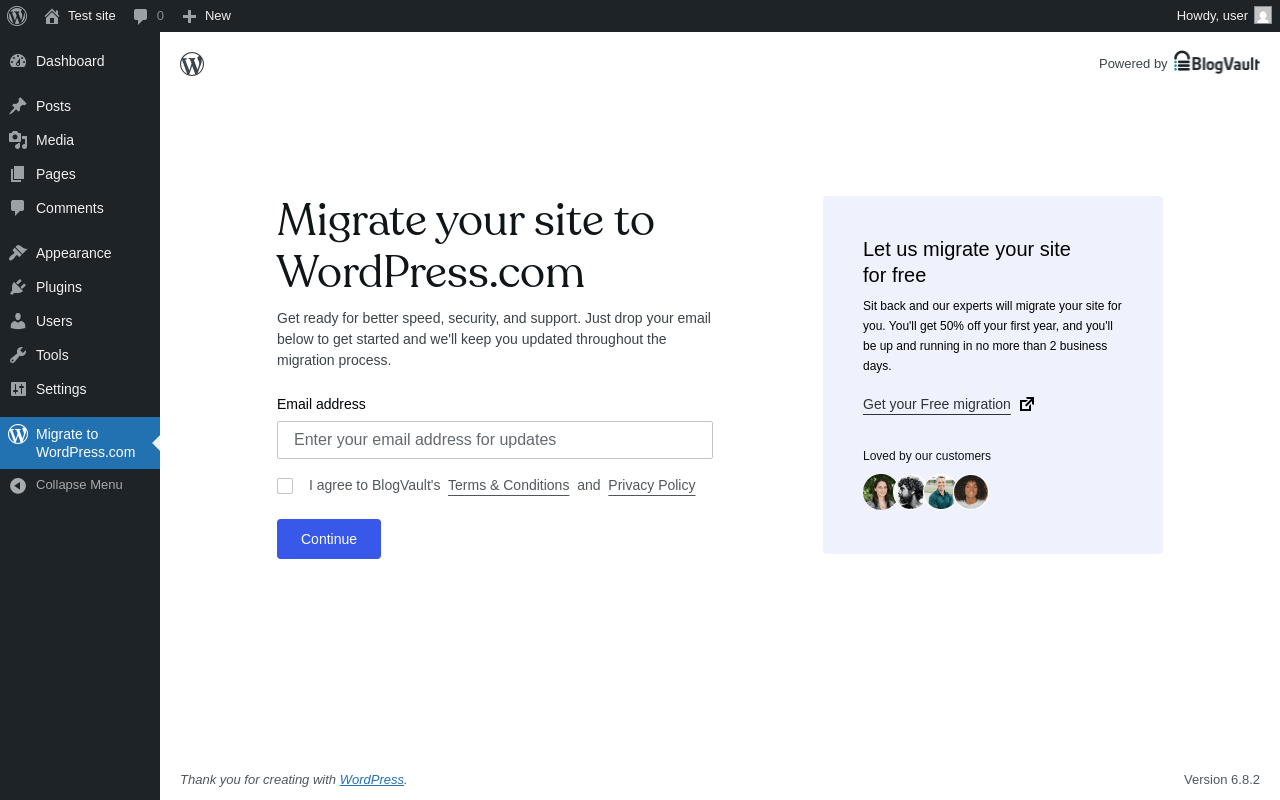Click the Media icon in sidebar
1280x800 pixels.
[18, 140]
